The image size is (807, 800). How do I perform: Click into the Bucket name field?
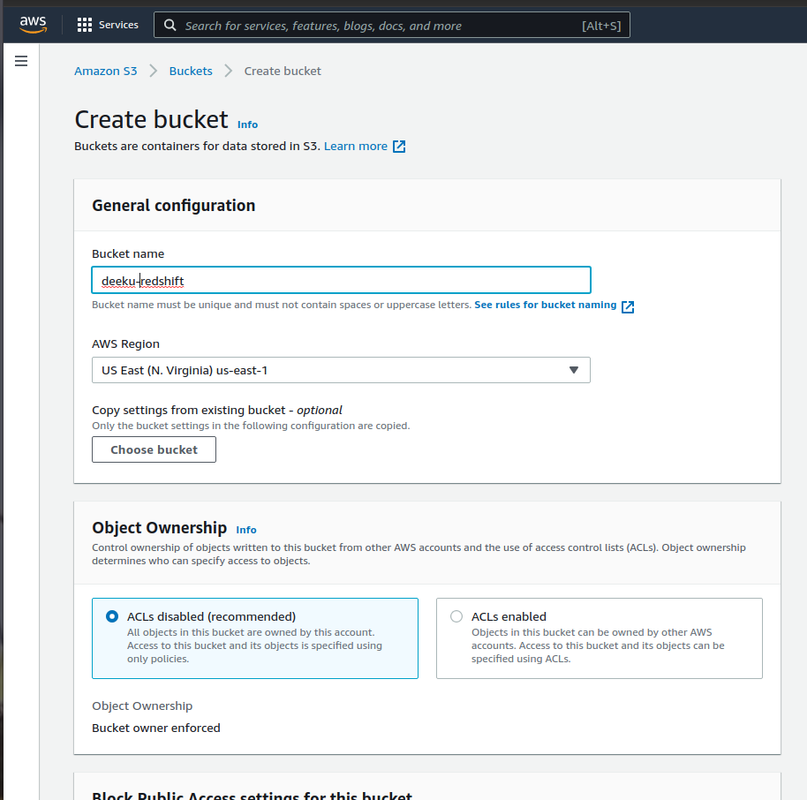pyautogui.click(x=341, y=281)
